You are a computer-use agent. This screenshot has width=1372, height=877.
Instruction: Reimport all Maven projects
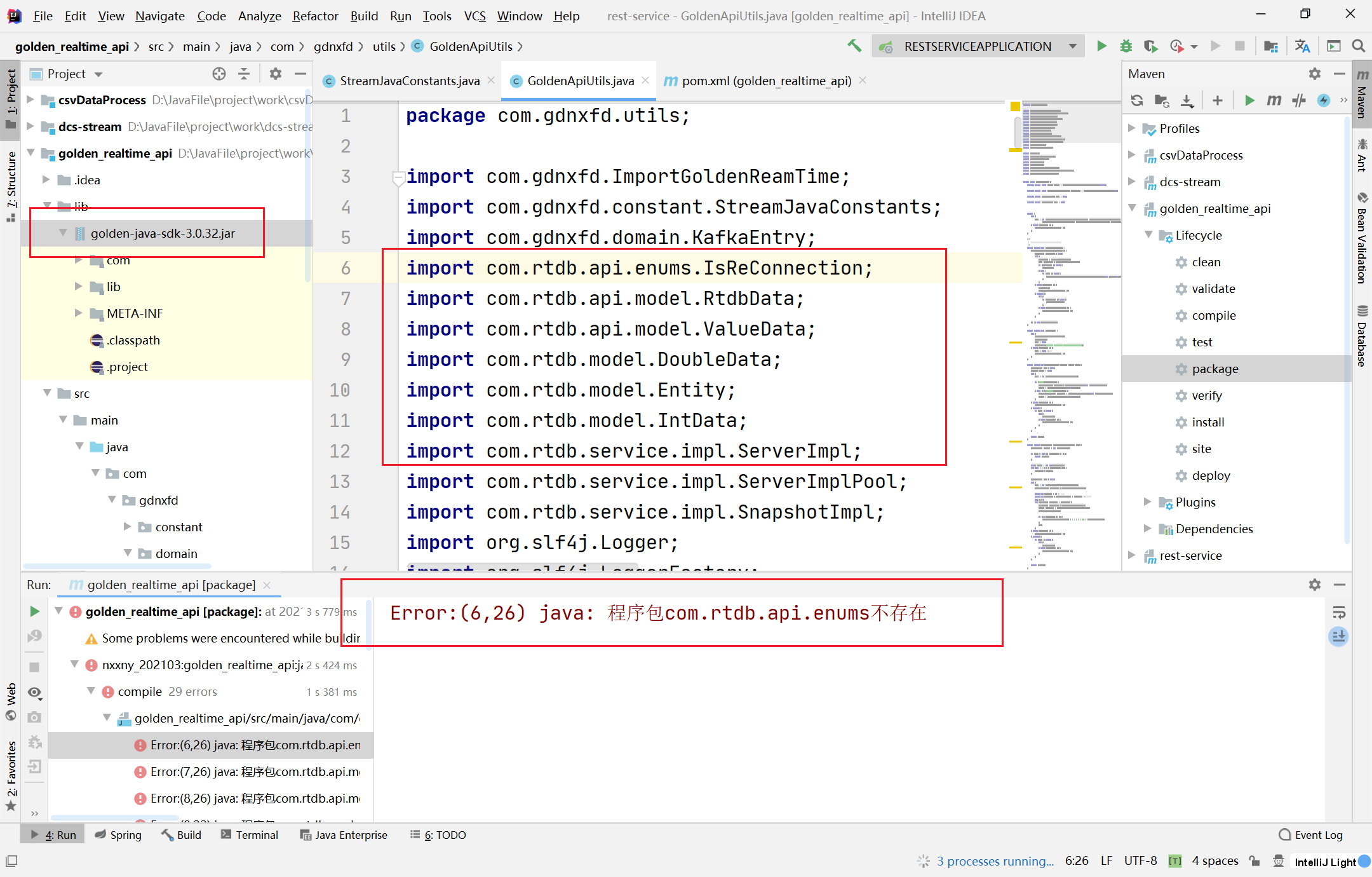pyautogui.click(x=1137, y=100)
